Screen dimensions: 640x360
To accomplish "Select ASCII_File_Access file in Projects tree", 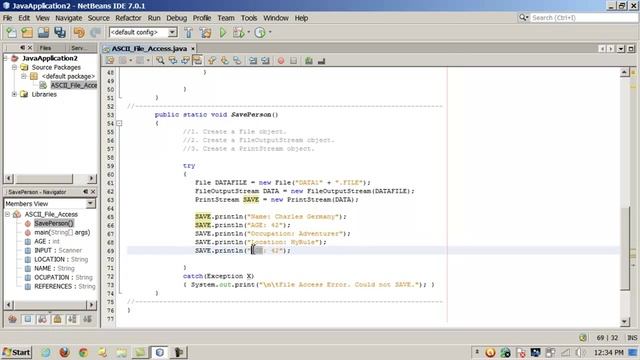I will click(73, 85).
